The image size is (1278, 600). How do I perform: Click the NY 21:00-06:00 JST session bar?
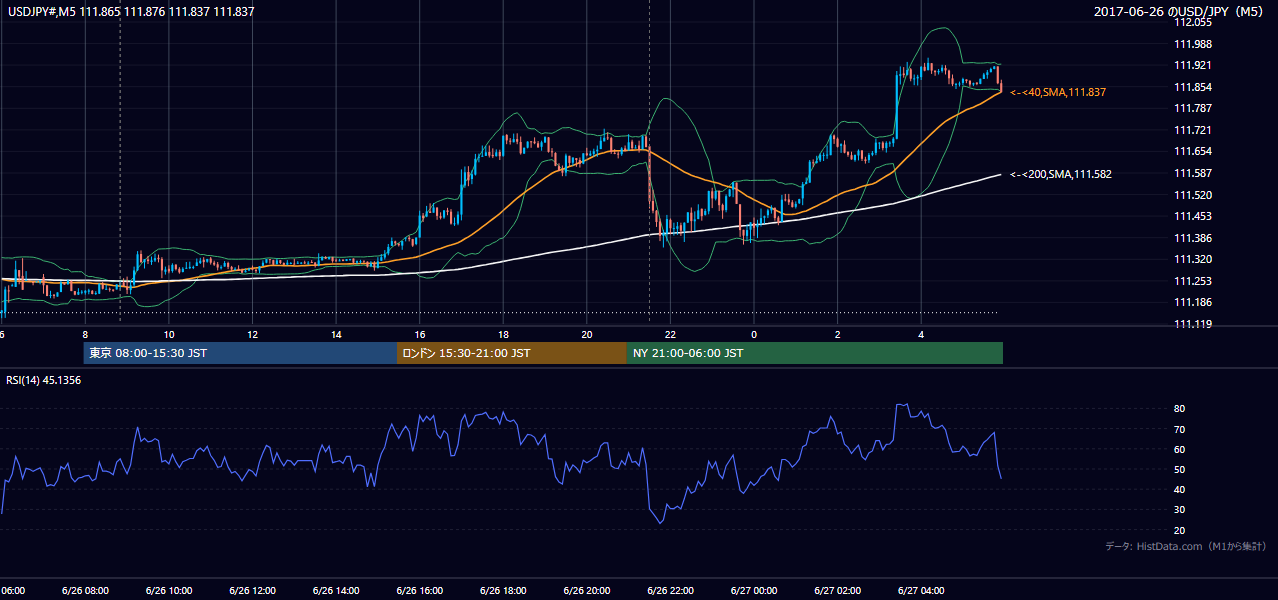click(x=815, y=353)
